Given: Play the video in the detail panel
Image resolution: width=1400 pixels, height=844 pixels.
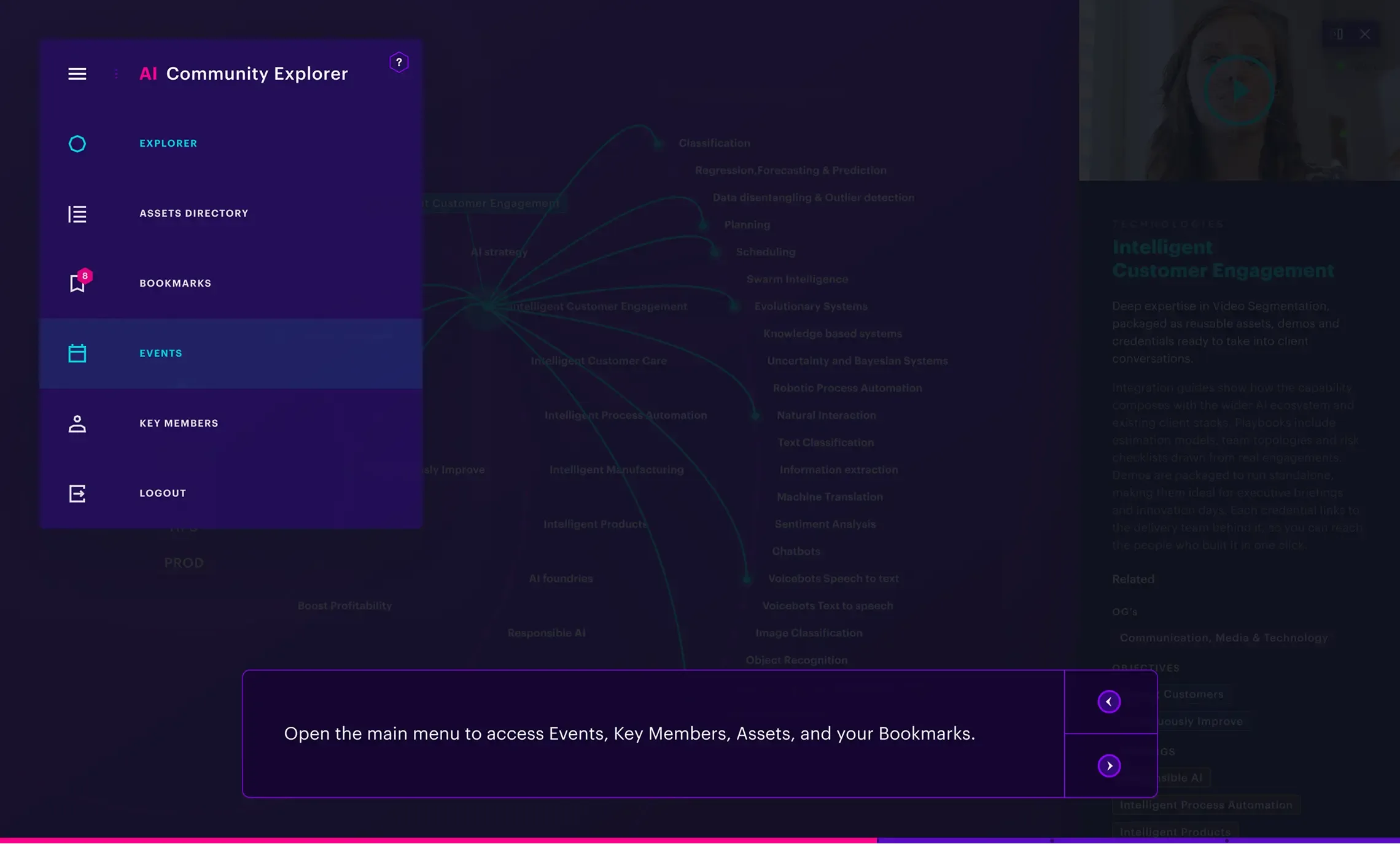Looking at the screenshot, I should coord(1239,91).
